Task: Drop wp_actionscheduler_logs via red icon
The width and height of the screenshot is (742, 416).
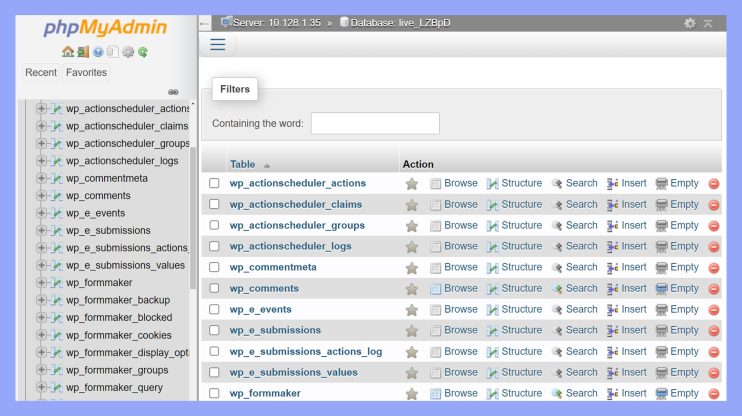Action: (714, 247)
